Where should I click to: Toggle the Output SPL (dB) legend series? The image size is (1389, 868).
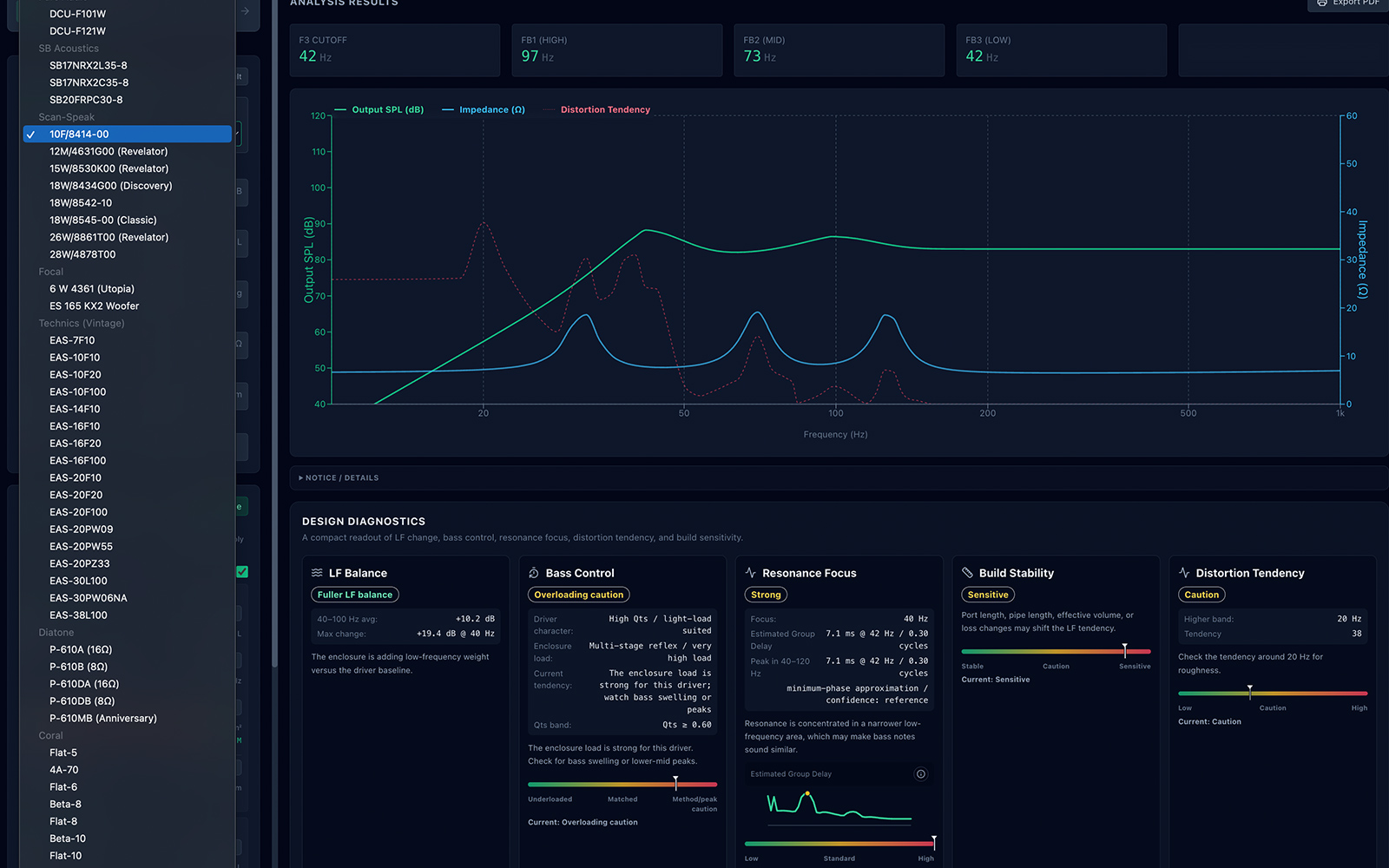click(x=379, y=109)
